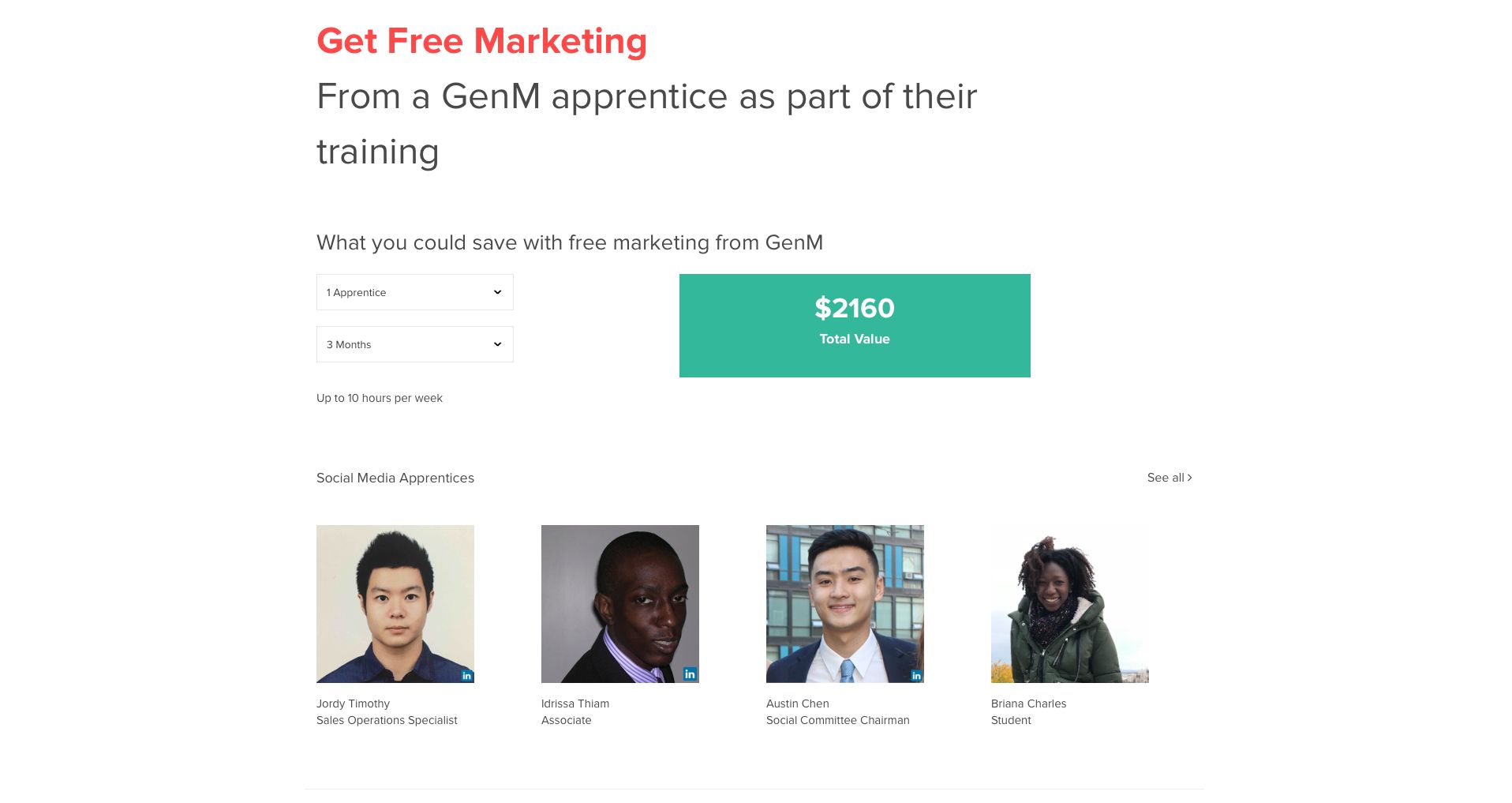Screen dimensions: 1512x803
Task: Click the Get Free Marketing heading
Action: 481,41
